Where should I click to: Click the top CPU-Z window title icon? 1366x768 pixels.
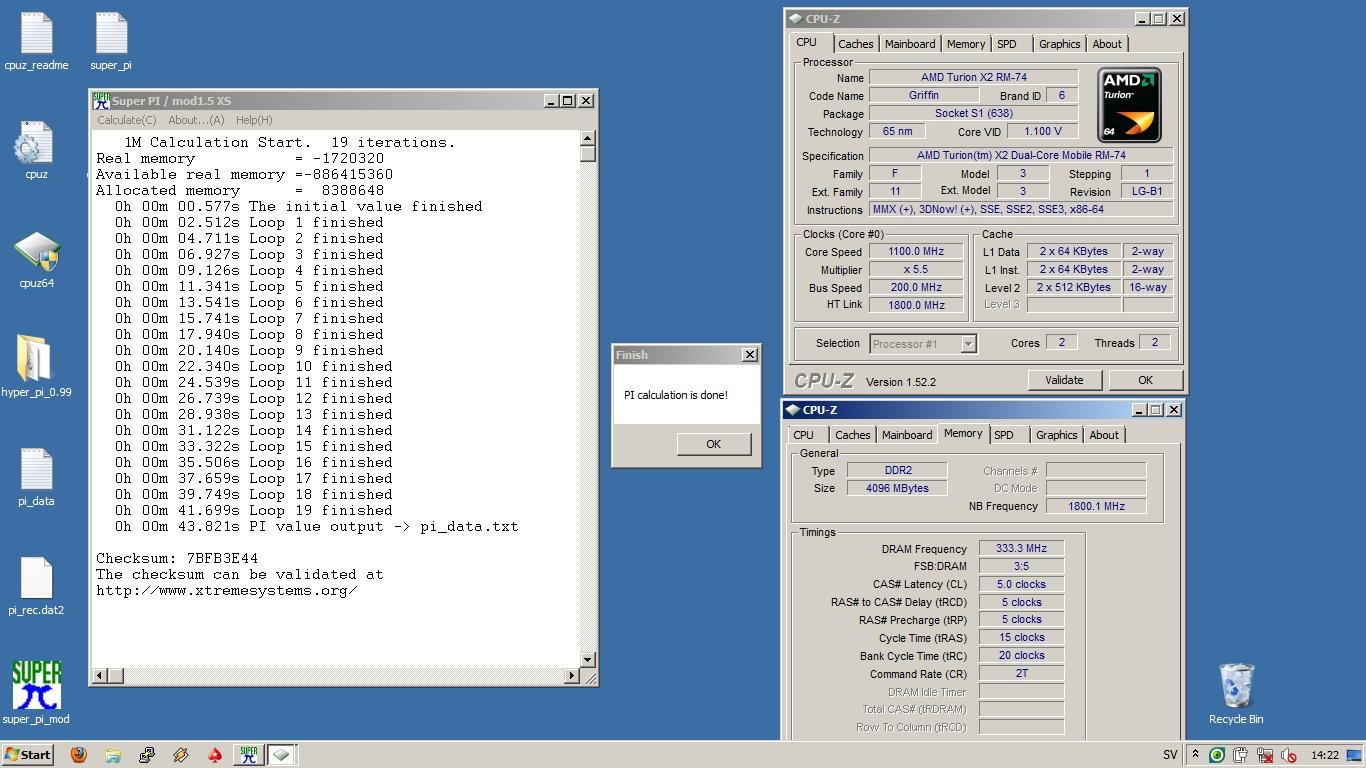(x=795, y=18)
